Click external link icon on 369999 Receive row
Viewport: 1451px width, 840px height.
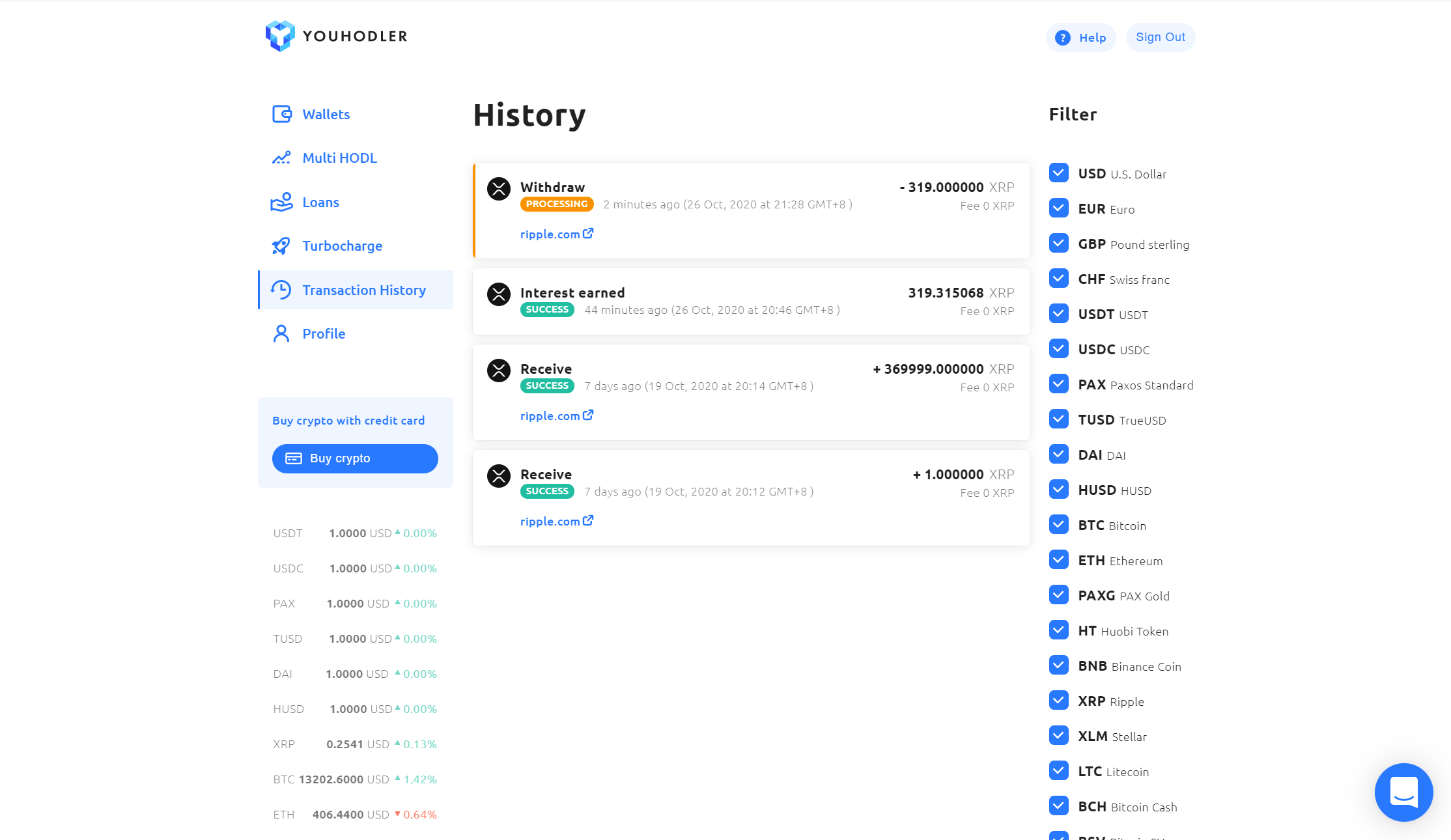[x=588, y=415]
